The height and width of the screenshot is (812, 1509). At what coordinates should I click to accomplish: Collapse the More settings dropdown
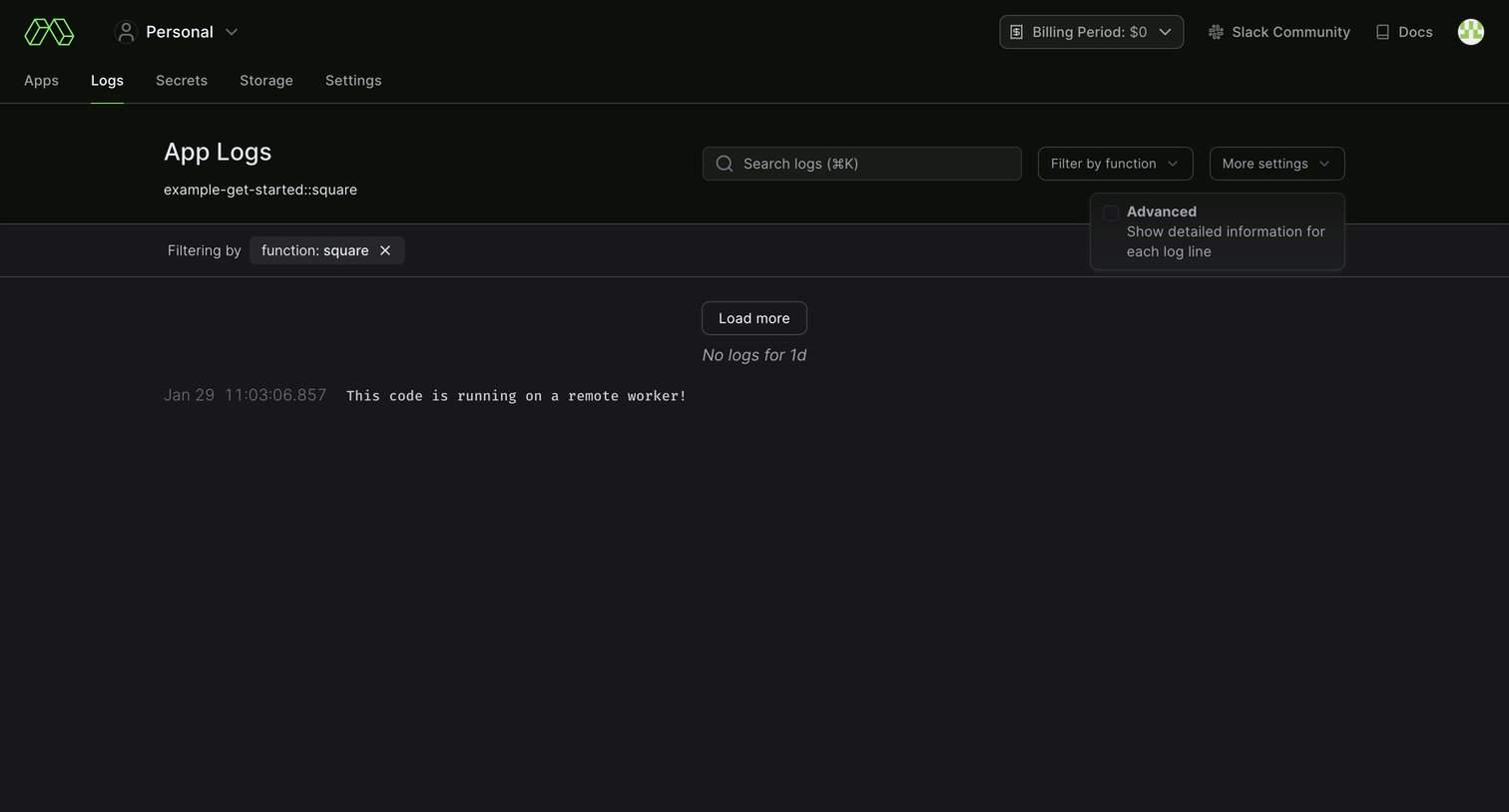pyautogui.click(x=1277, y=164)
